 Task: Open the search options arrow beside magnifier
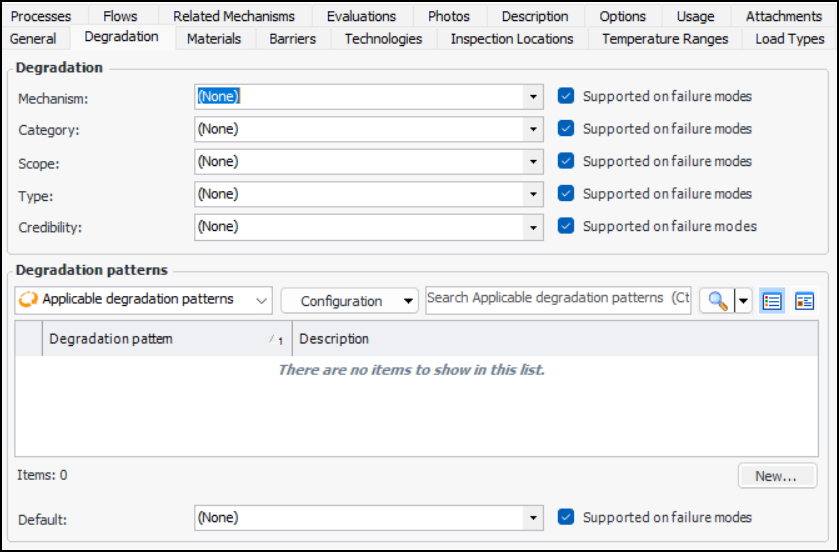743,300
